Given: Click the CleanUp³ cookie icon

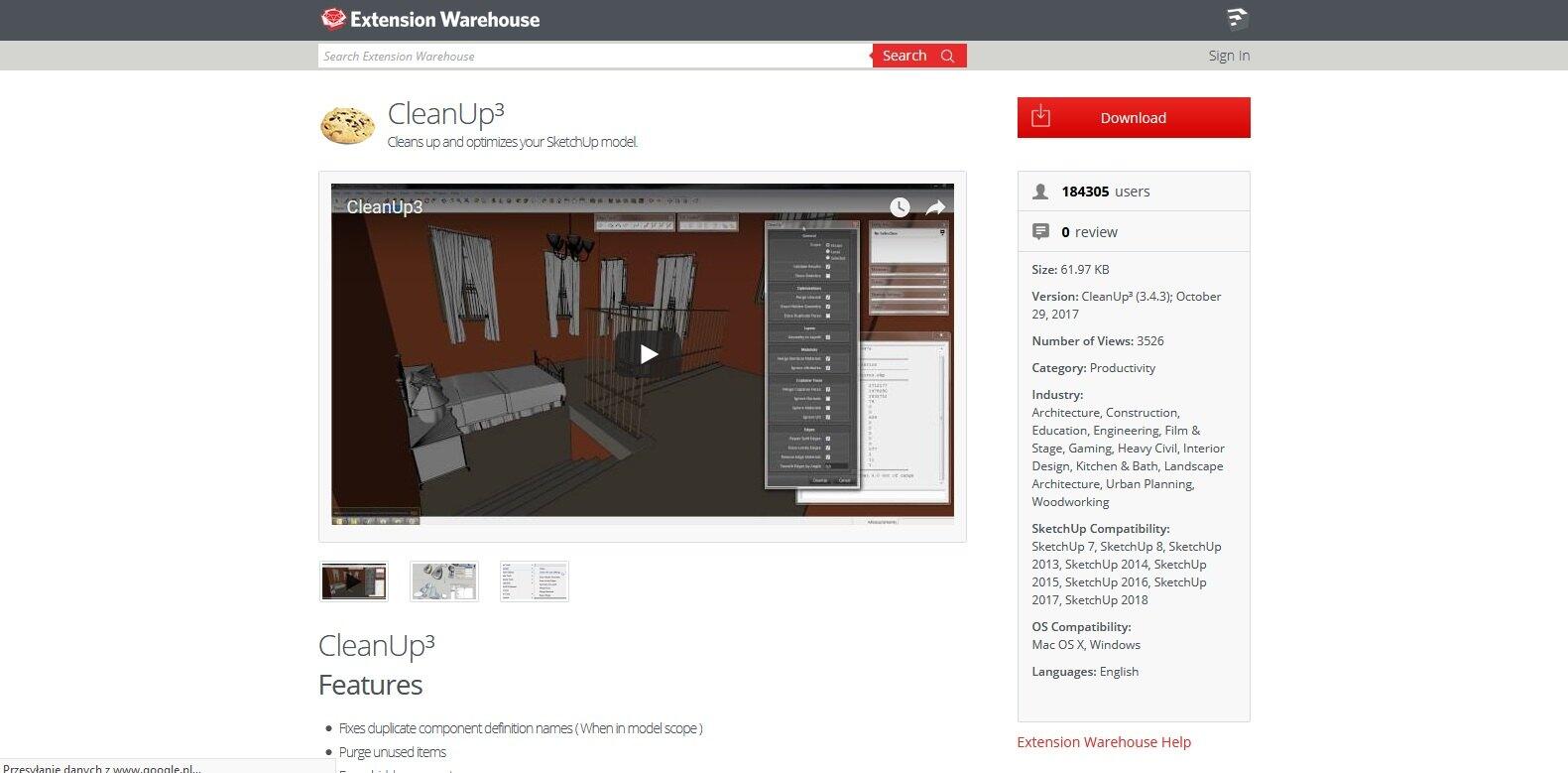Looking at the screenshot, I should coord(347,125).
